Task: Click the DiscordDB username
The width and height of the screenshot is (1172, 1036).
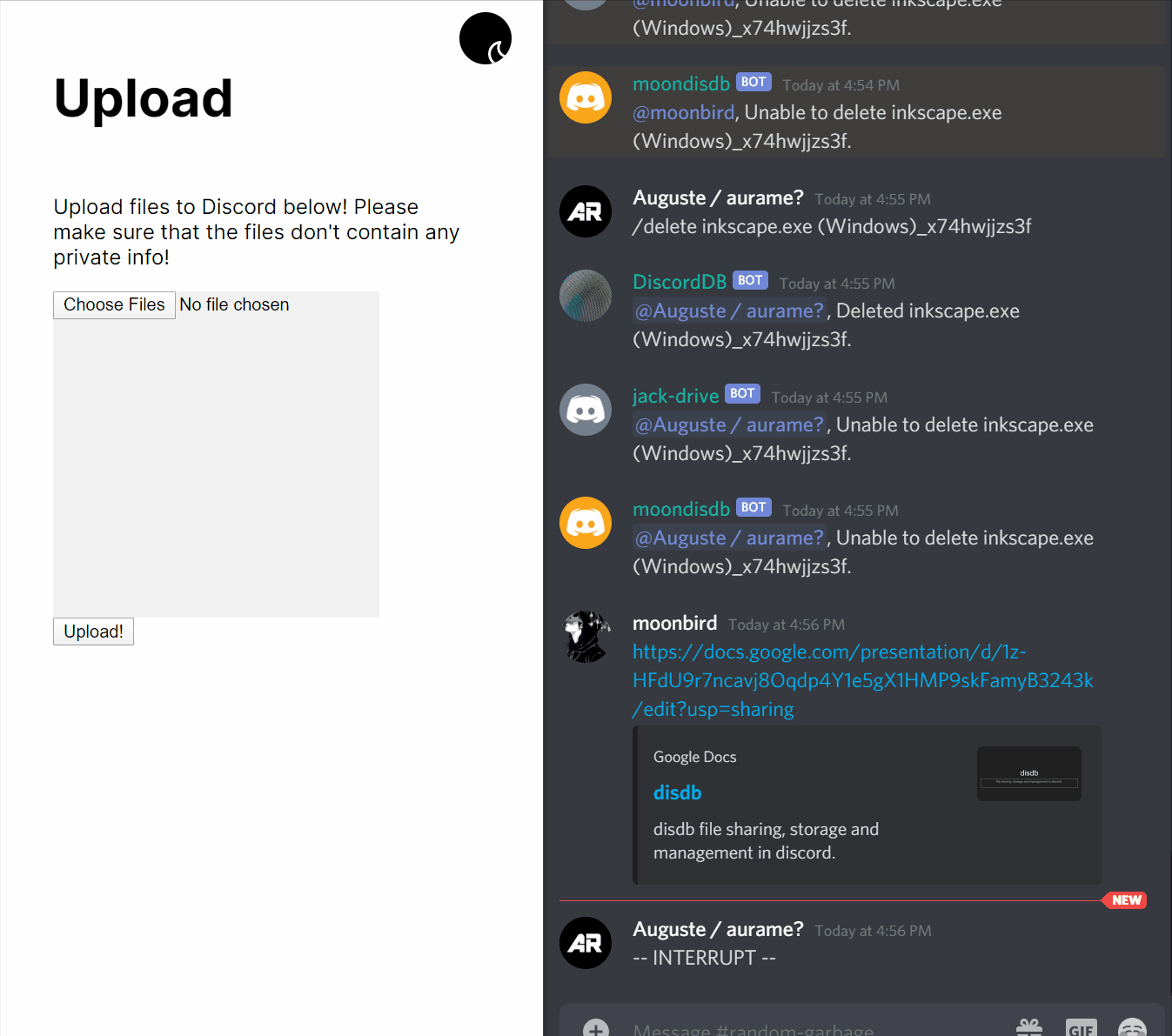Action: pos(680,283)
